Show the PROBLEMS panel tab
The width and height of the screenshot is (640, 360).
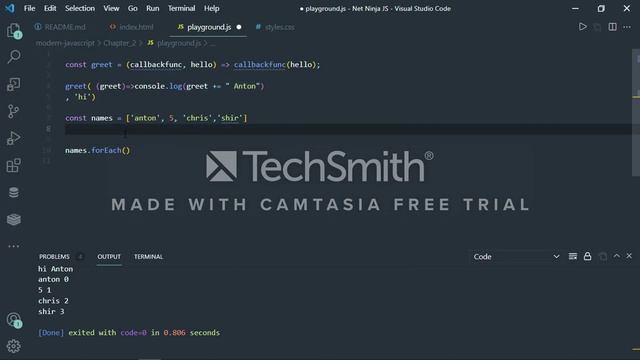54,256
